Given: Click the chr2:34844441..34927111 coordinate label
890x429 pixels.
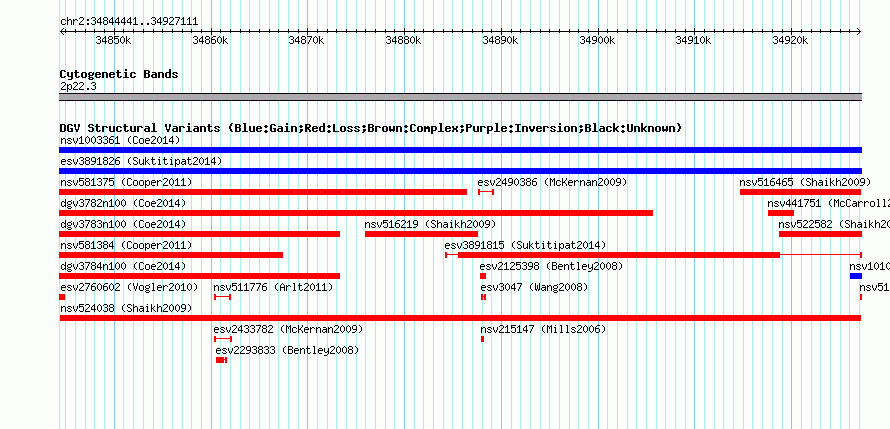Looking at the screenshot, I should [129, 22].
